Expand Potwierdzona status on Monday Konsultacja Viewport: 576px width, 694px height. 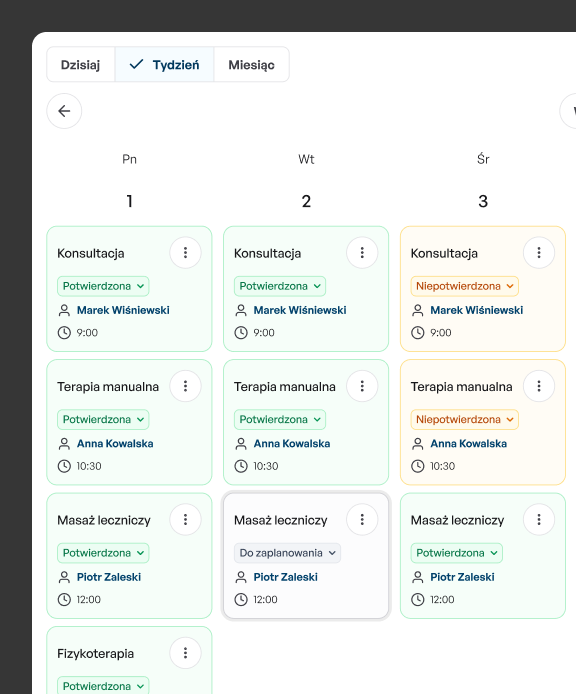tap(103, 286)
